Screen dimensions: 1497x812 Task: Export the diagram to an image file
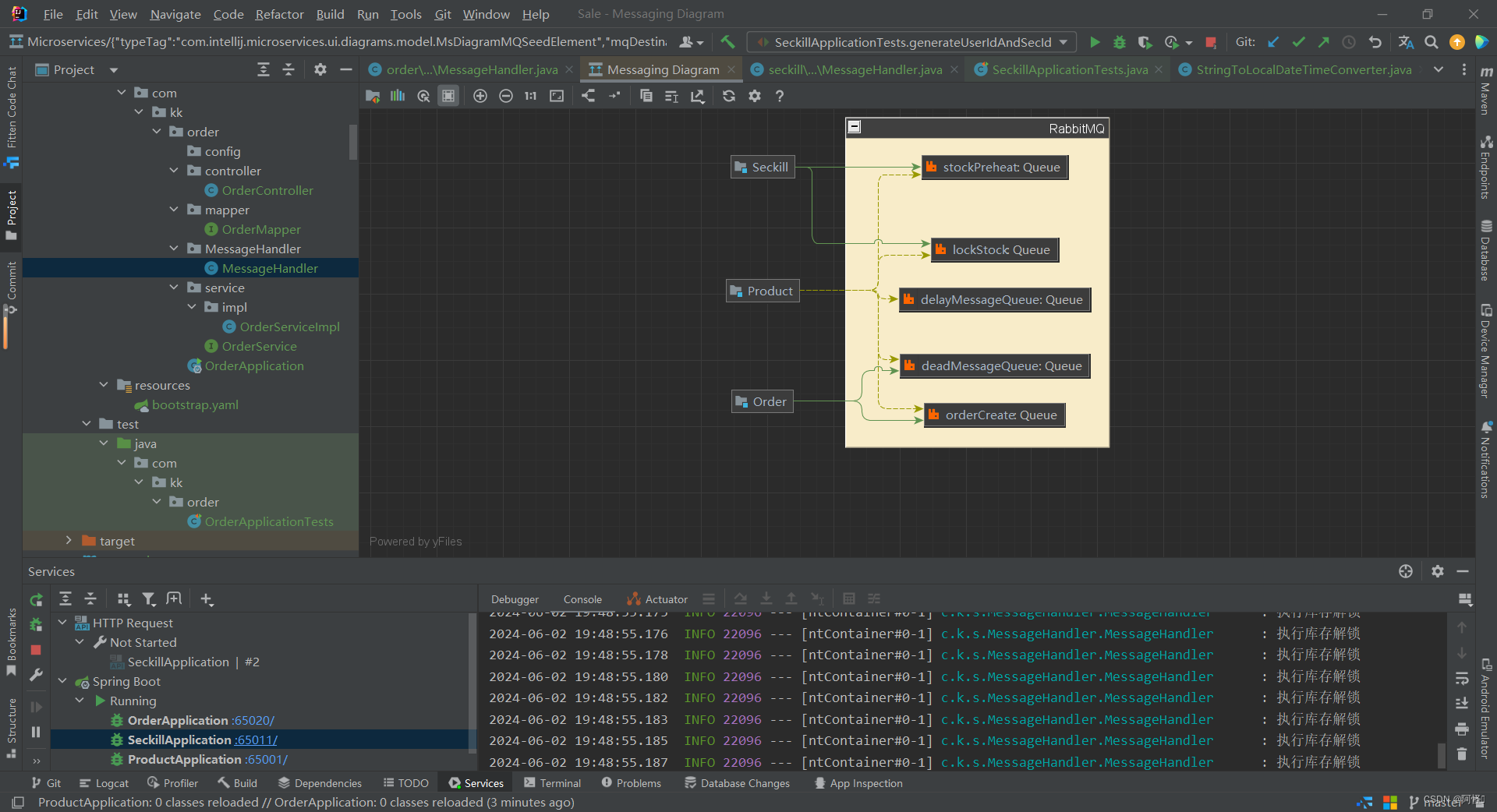click(x=698, y=96)
